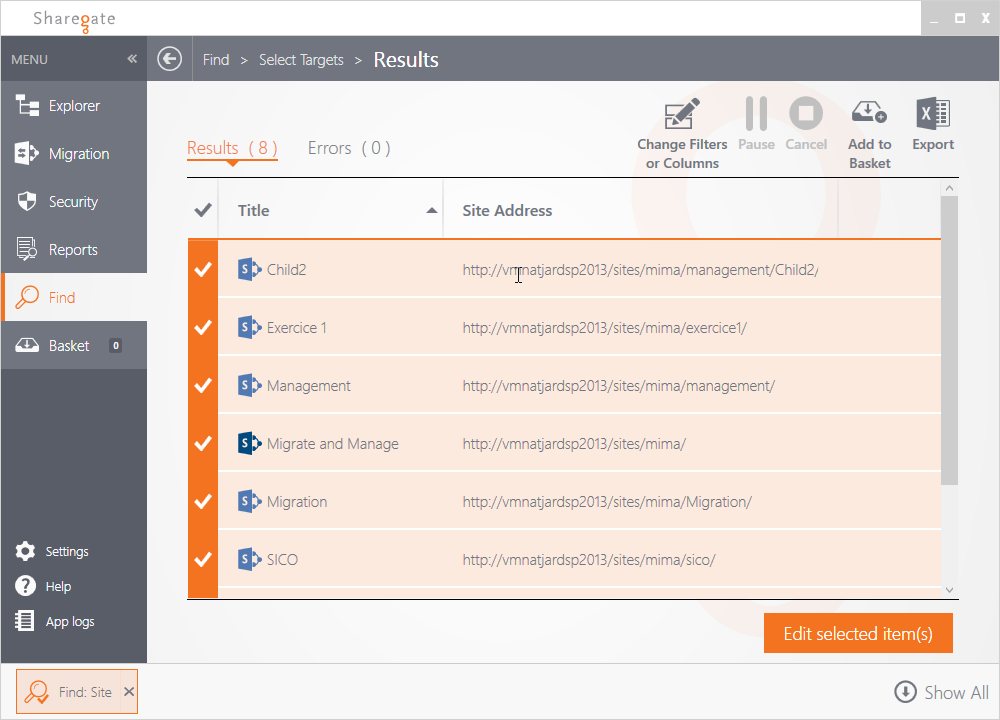Select the sites/mima/ root address URL
The height and width of the screenshot is (720, 1000).
(574, 444)
